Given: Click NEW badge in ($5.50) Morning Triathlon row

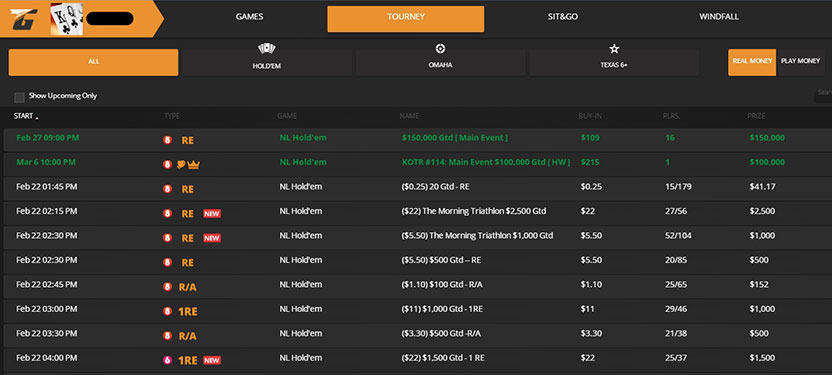Looking at the screenshot, I should (x=212, y=239).
